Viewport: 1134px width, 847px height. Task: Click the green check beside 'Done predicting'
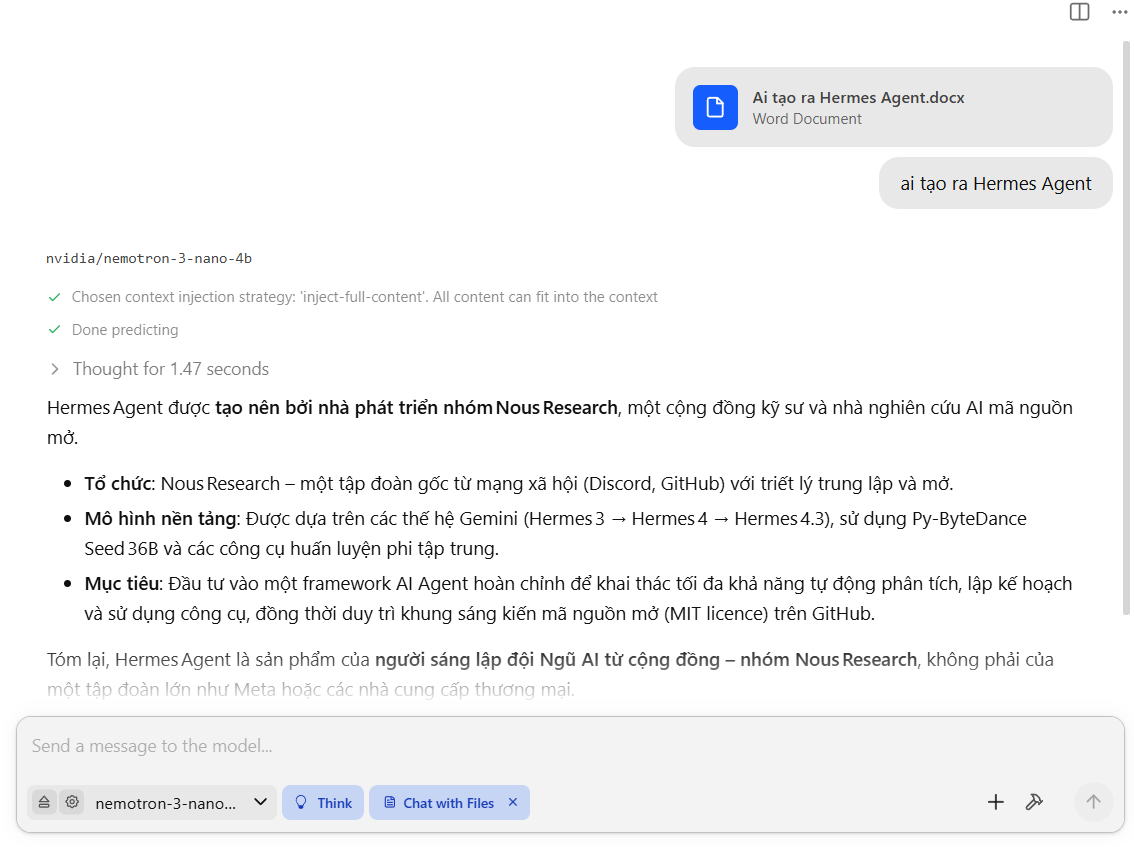(x=54, y=330)
